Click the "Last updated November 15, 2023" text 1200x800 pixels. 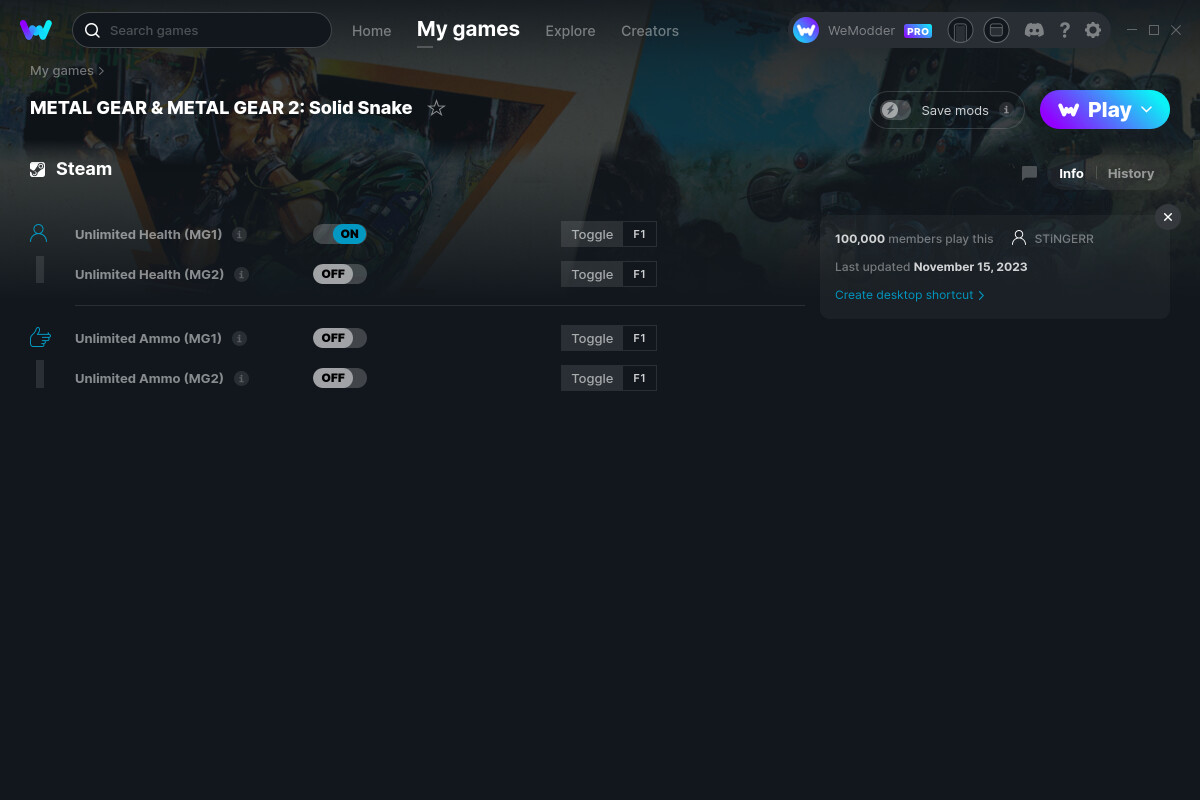tap(931, 267)
